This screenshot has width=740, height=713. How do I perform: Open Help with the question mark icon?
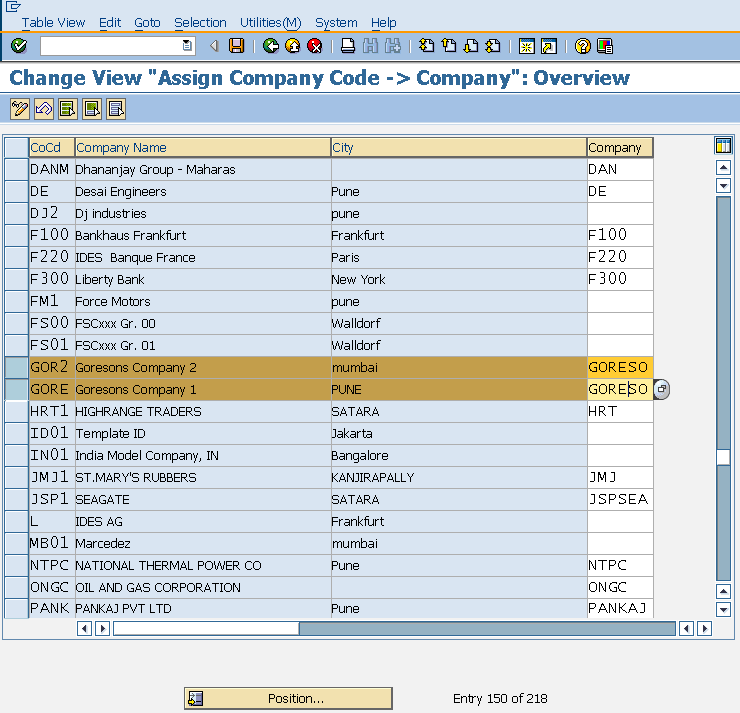pos(583,46)
